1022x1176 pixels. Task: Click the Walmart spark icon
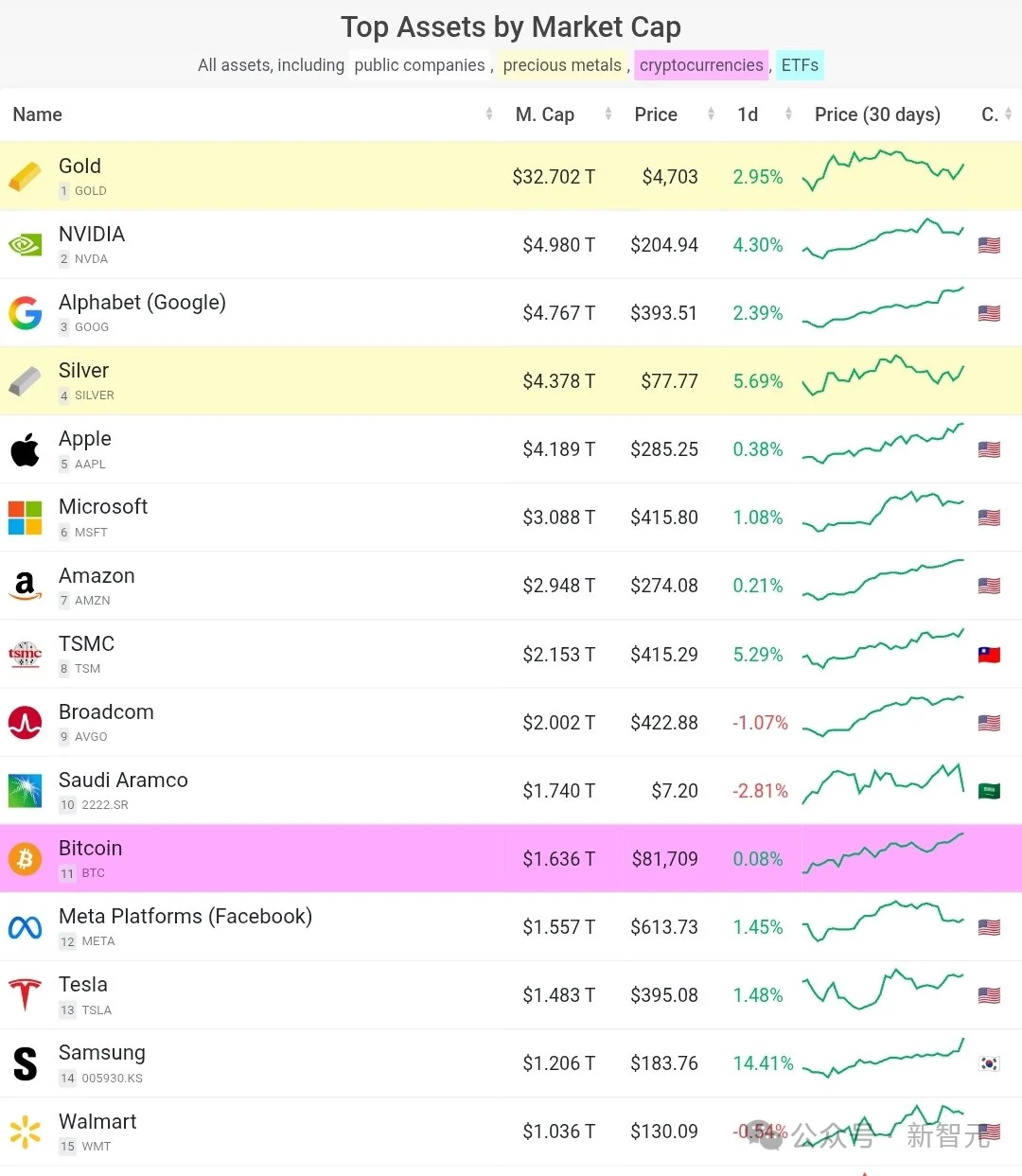[x=26, y=1132]
